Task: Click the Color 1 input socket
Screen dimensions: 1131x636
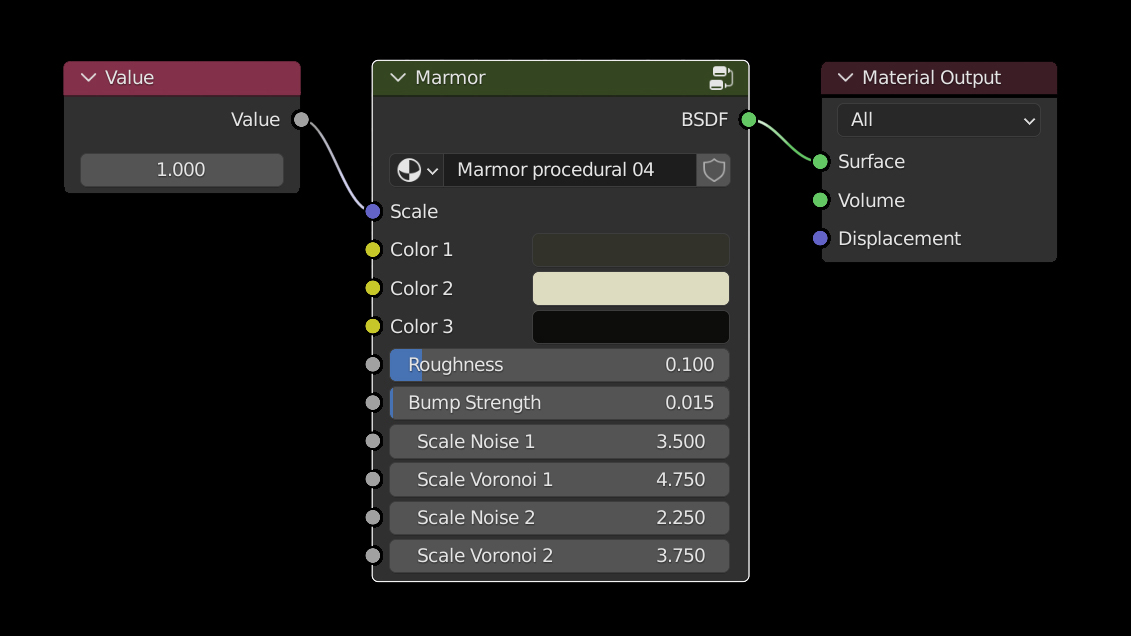Action: pyautogui.click(x=373, y=250)
